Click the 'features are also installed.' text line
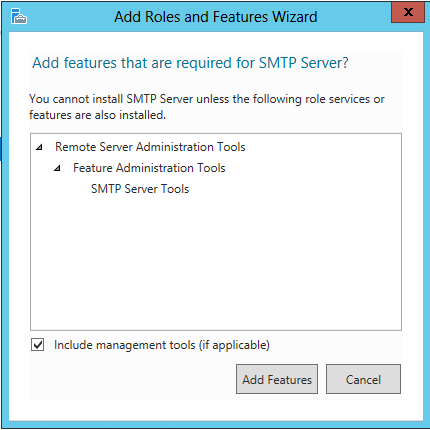 point(97,115)
